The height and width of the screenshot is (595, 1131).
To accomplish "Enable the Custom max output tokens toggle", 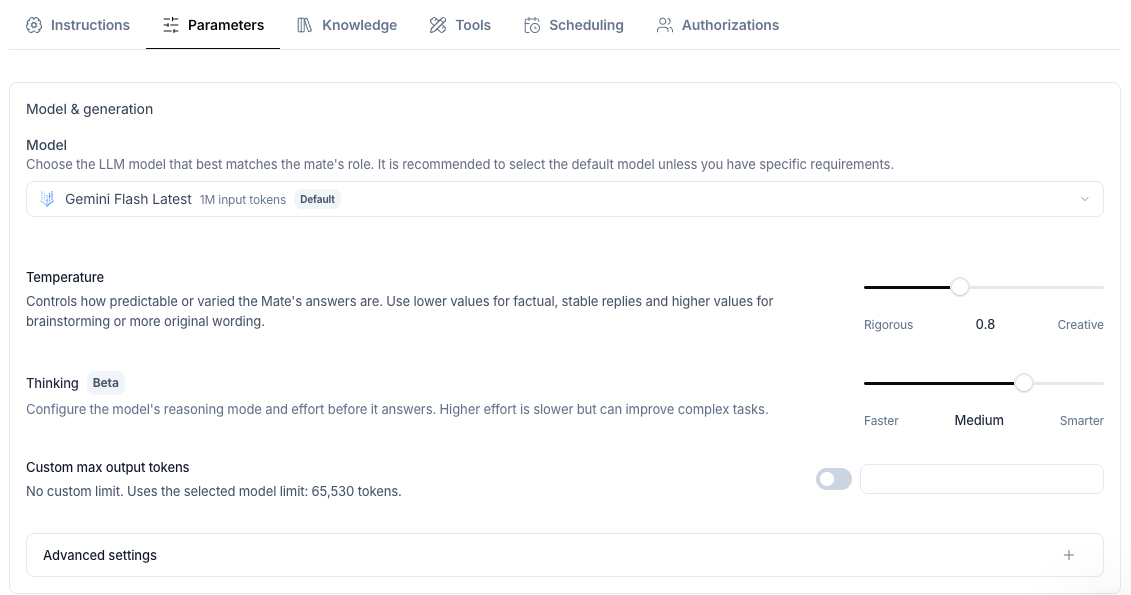I will pos(834,479).
